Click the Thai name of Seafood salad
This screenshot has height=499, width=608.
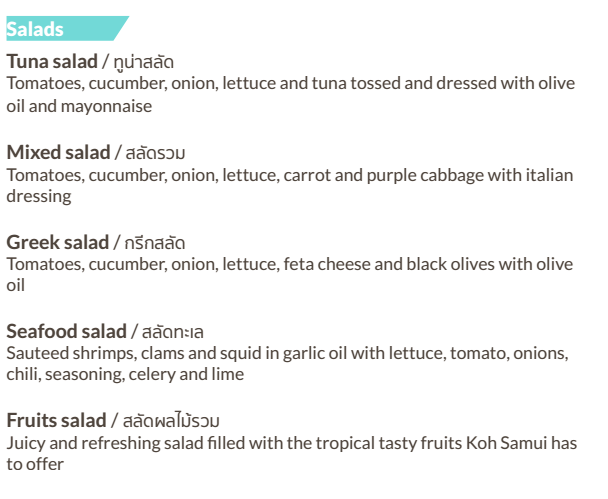click(173, 332)
